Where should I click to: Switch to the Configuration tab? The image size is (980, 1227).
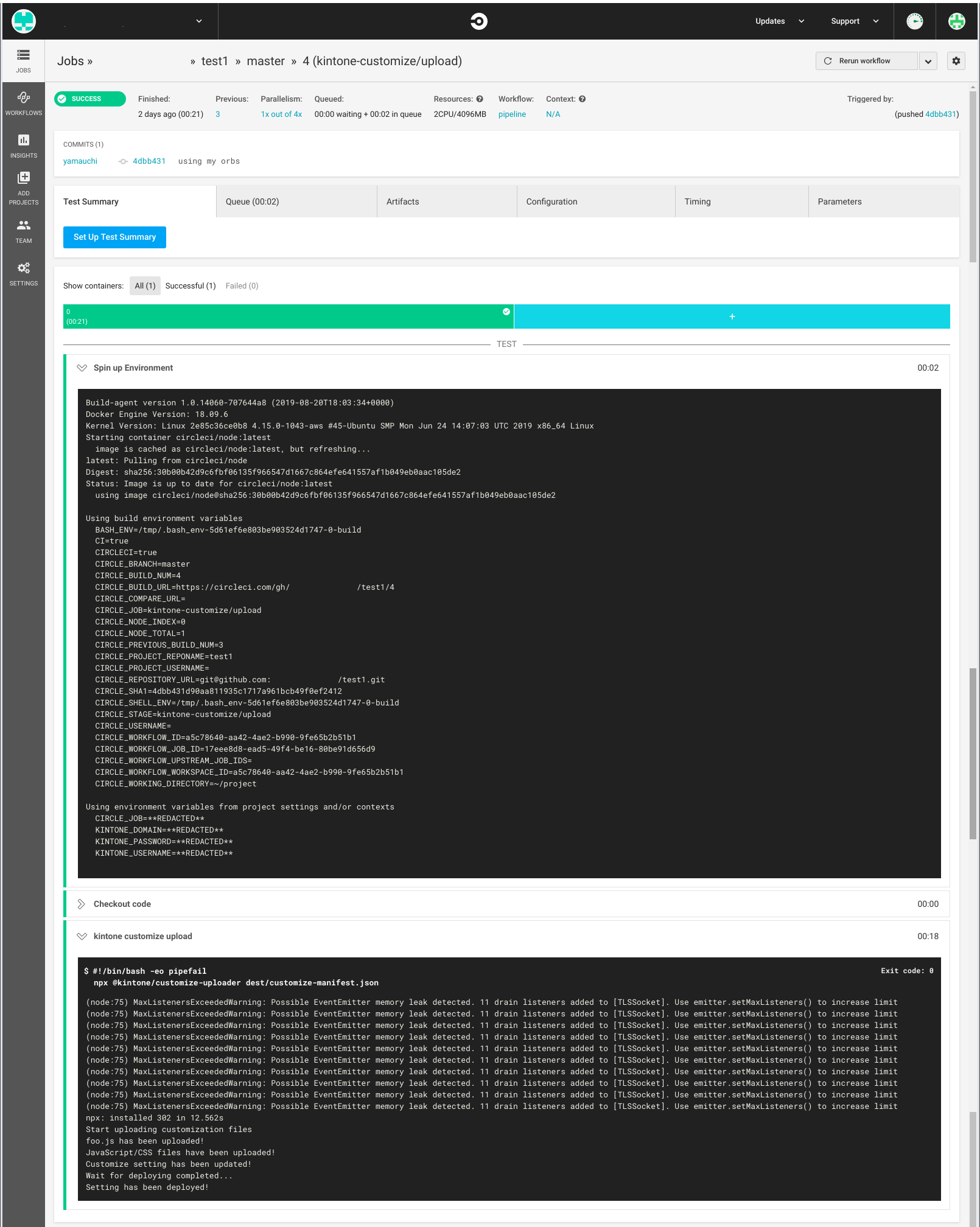click(596, 201)
